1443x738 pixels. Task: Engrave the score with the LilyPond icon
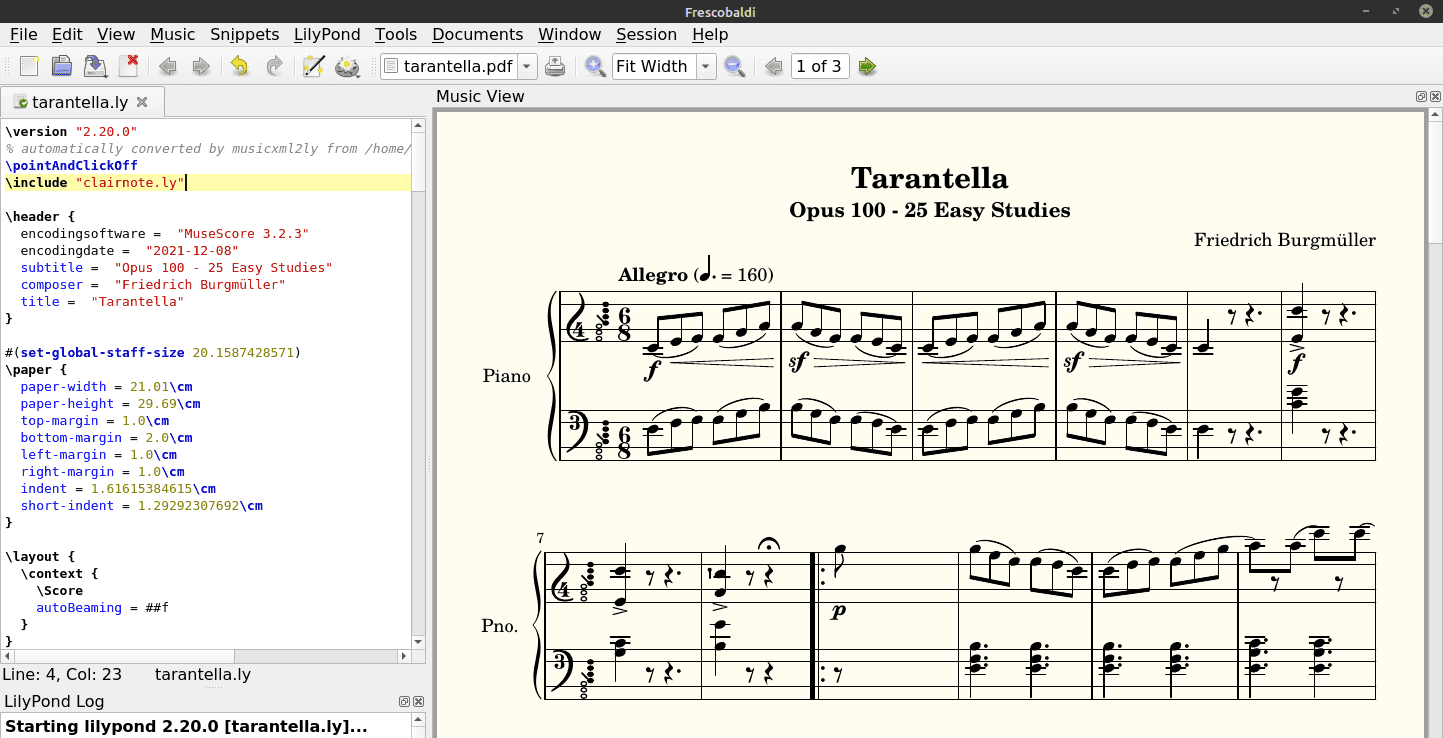click(347, 66)
